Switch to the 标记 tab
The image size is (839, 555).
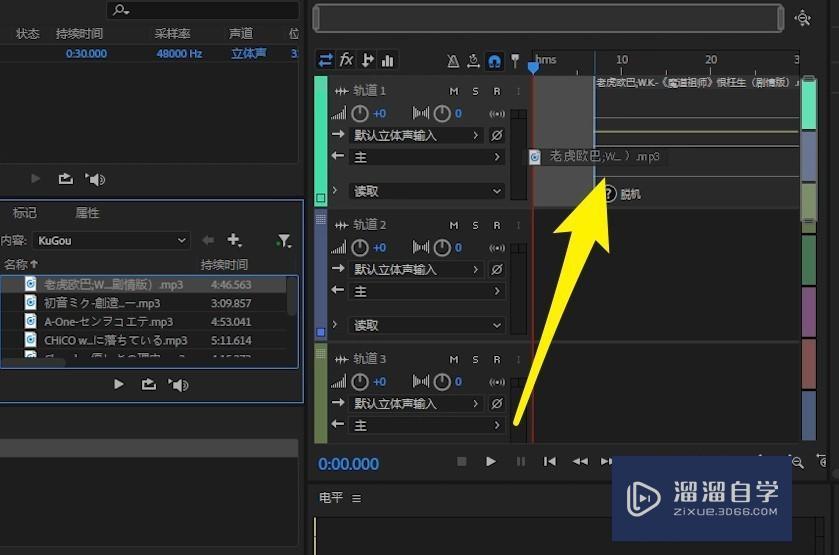pyautogui.click(x=25, y=213)
